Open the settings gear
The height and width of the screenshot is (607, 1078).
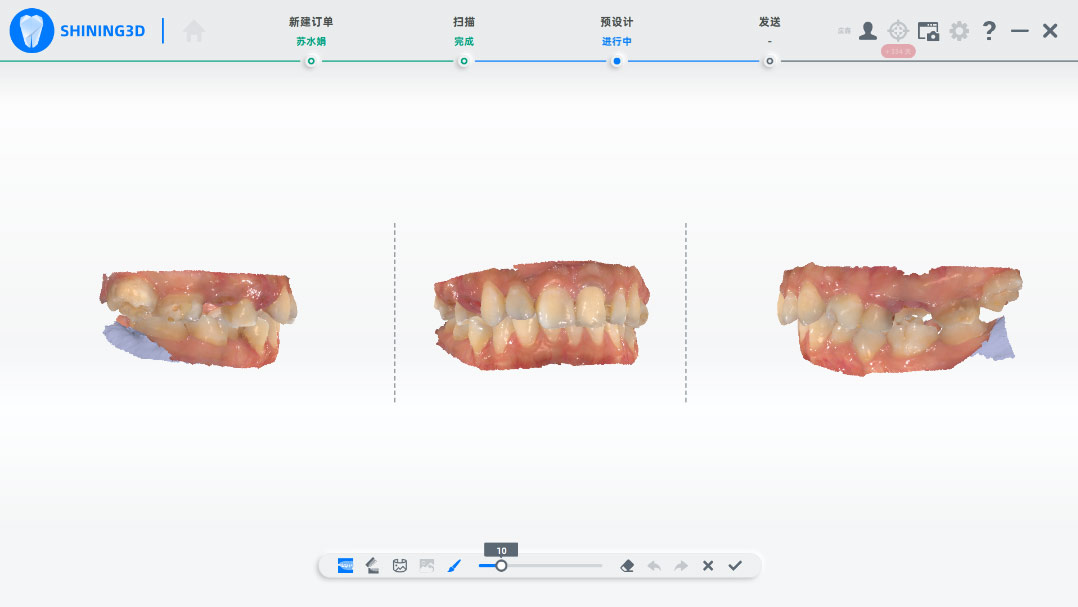(x=959, y=31)
